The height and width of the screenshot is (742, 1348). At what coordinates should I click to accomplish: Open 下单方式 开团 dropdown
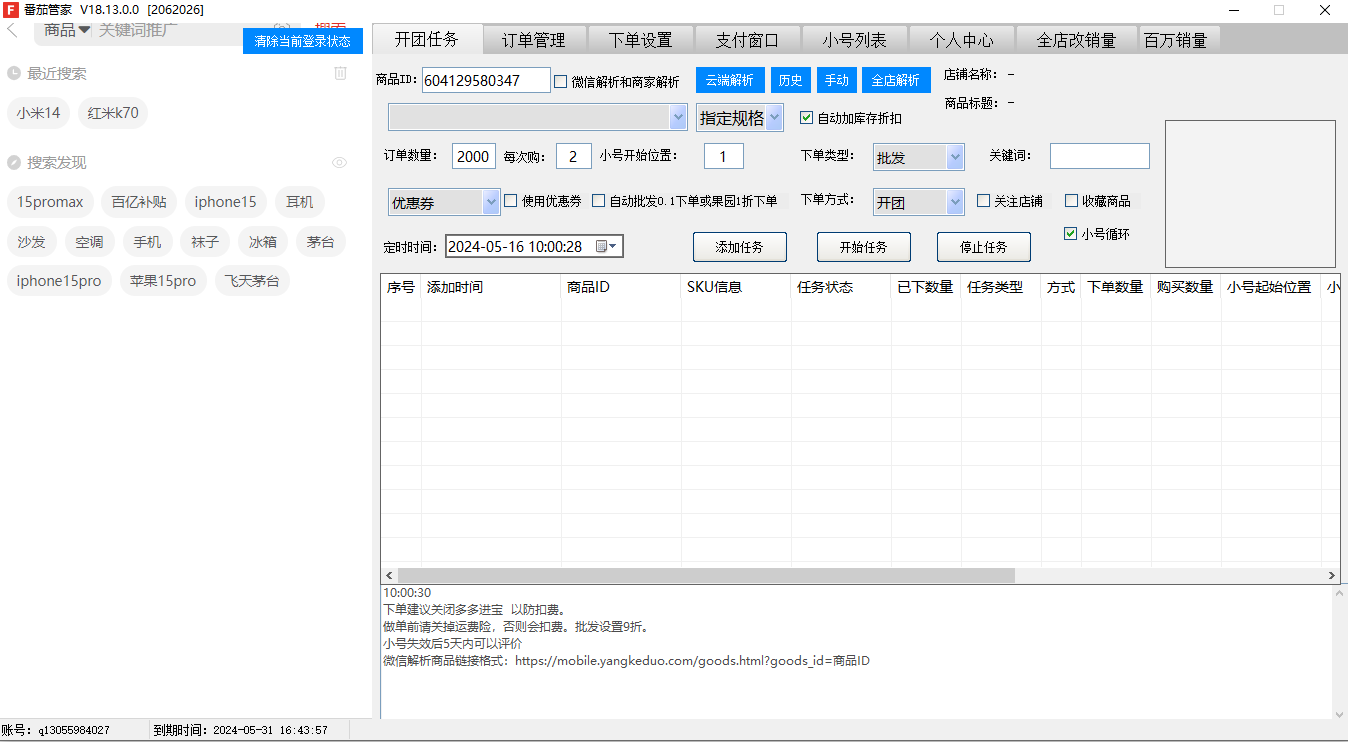918,202
